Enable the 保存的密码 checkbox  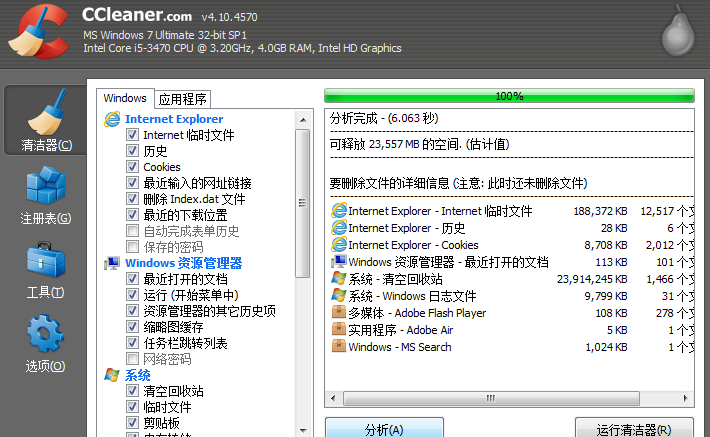pos(132,247)
